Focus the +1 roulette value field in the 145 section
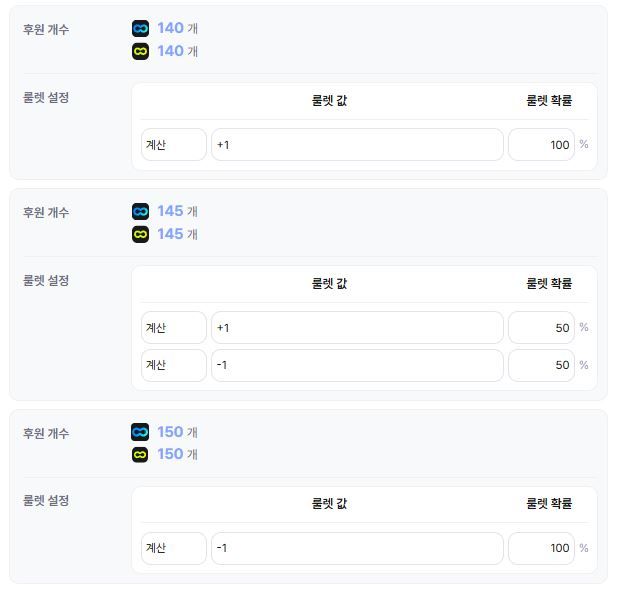This screenshot has width=617, height=590. pyautogui.click(x=356, y=328)
